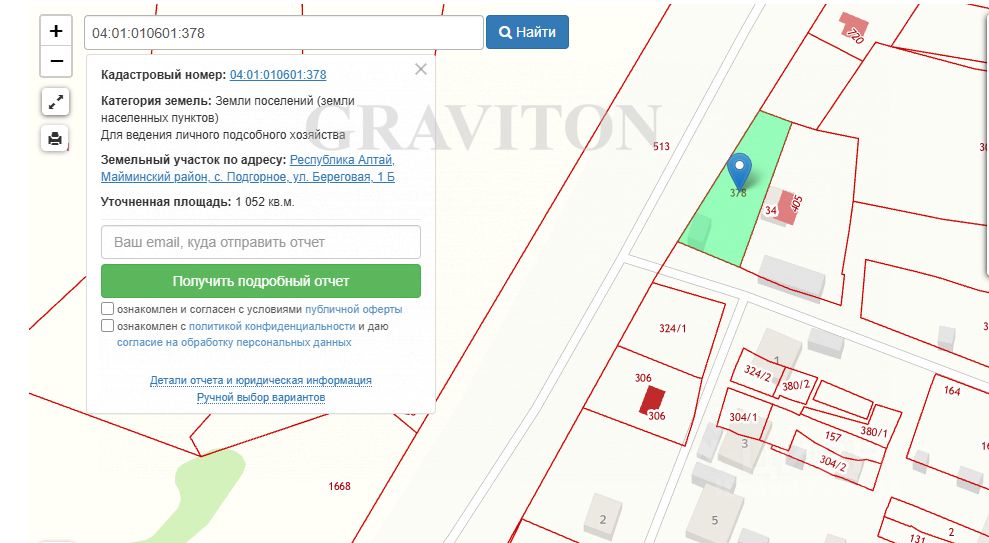Zoom out the map with minus button
989x543 pixels.
tap(56, 61)
